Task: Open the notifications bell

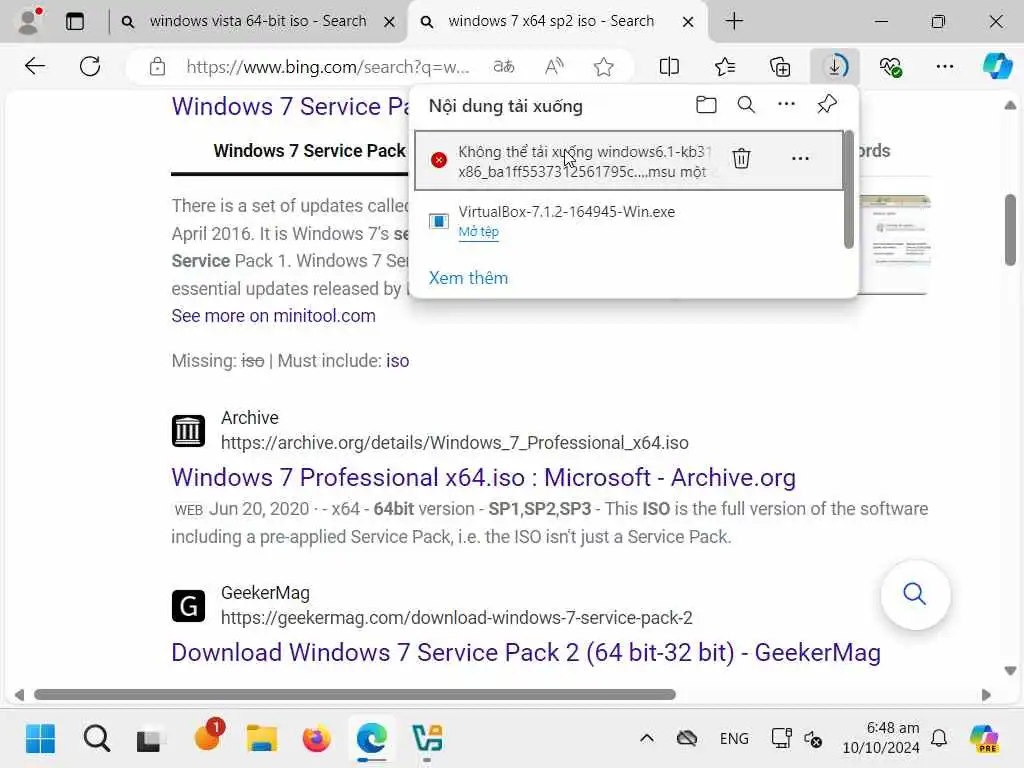Action: tap(939, 739)
